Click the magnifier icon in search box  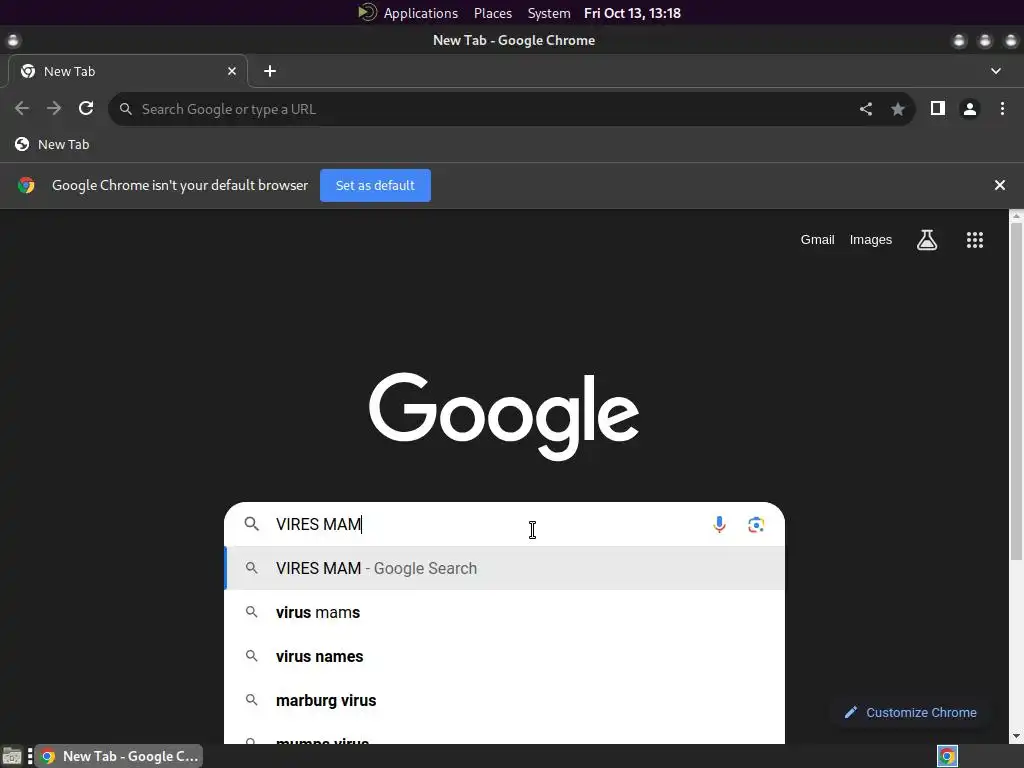251,524
